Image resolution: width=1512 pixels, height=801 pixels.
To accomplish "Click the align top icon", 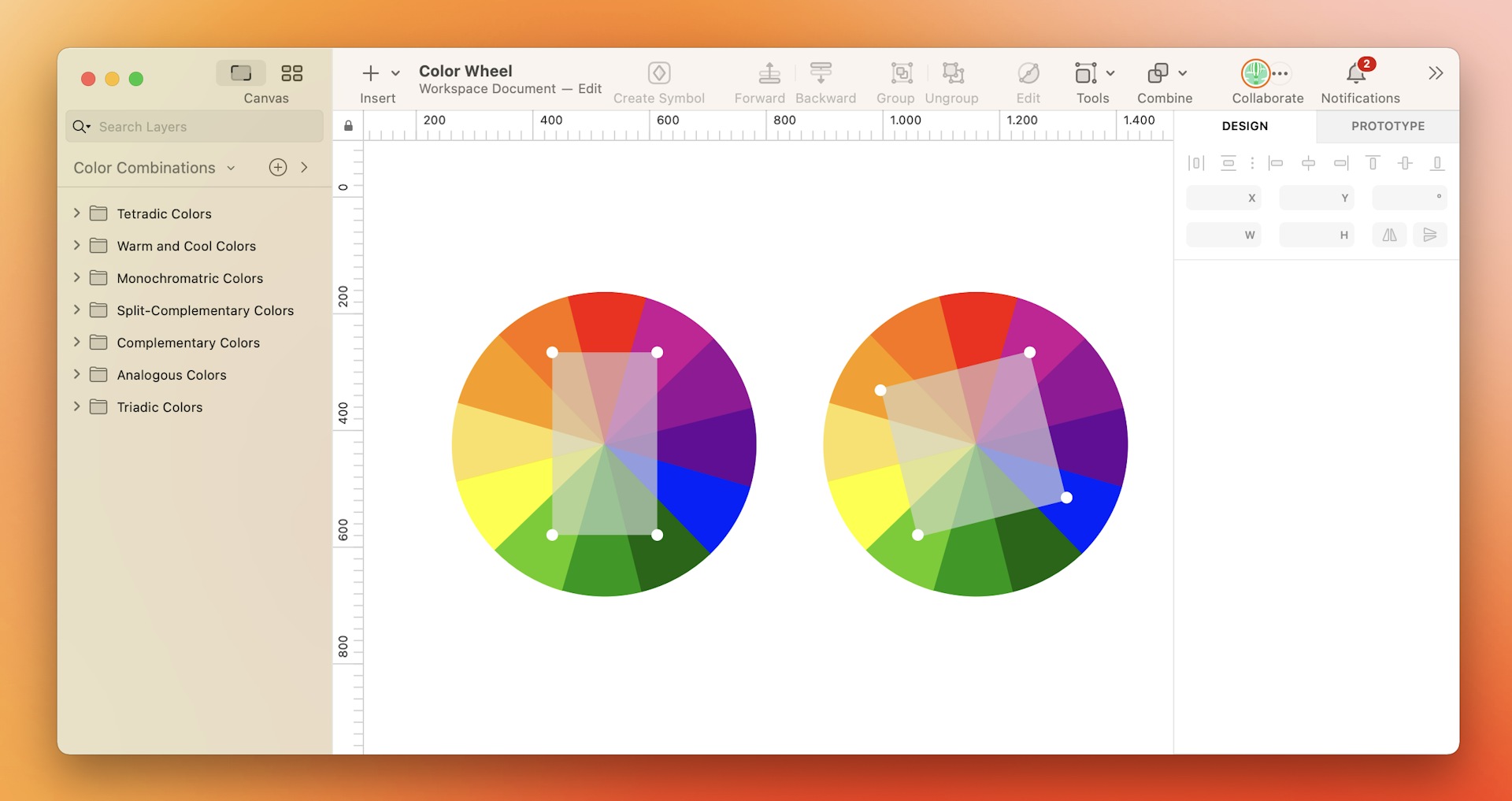I will (x=1373, y=163).
